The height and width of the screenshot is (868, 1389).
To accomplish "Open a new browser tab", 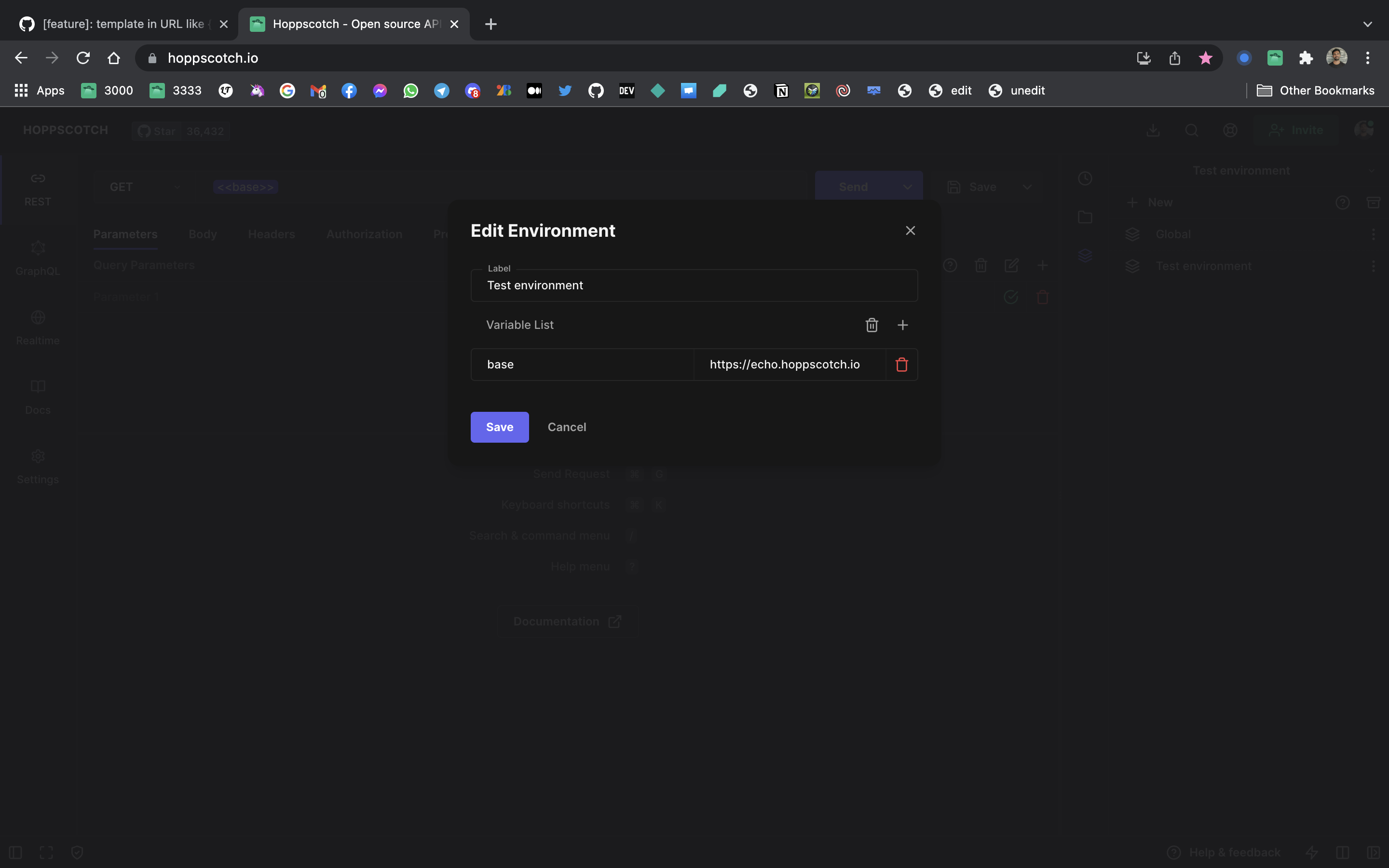I will pyautogui.click(x=490, y=24).
